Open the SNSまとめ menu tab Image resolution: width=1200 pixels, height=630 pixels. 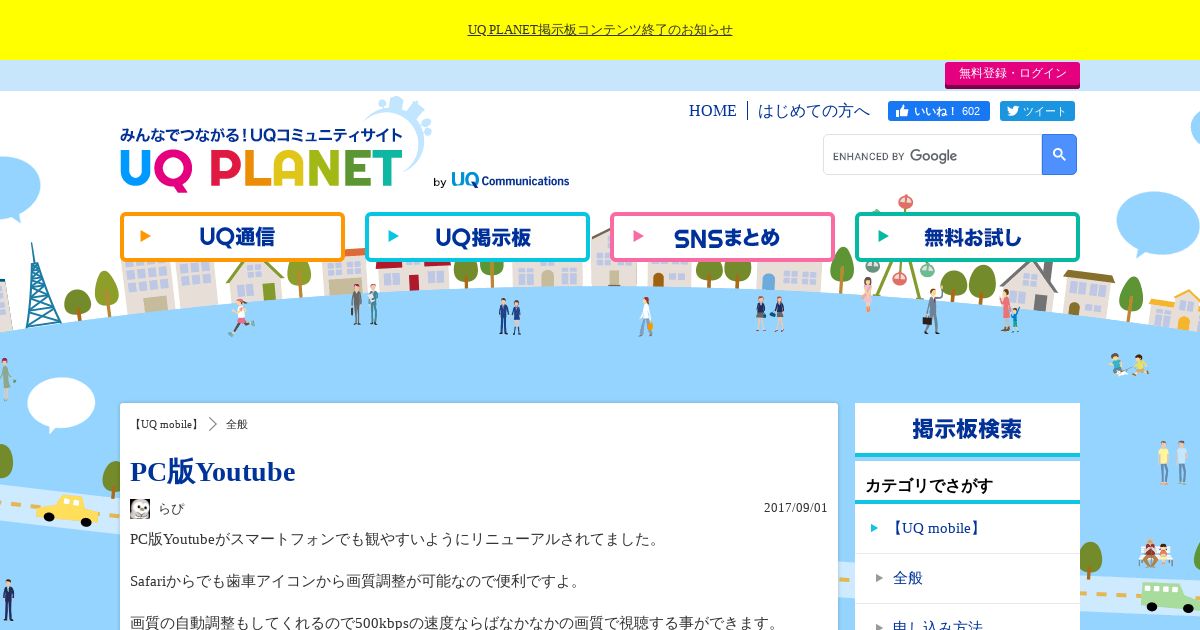(722, 237)
